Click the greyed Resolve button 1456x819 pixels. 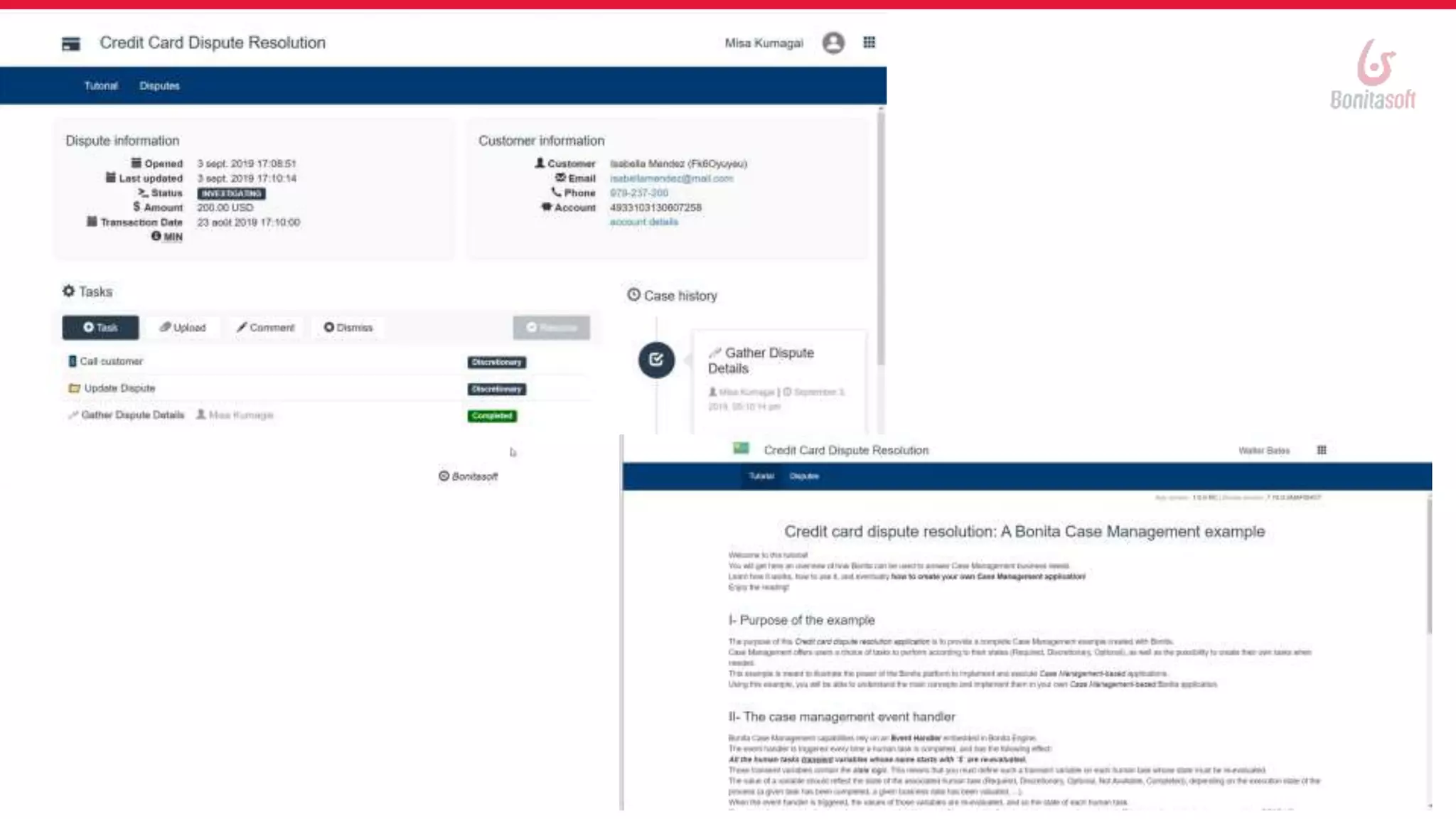coord(551,328)
